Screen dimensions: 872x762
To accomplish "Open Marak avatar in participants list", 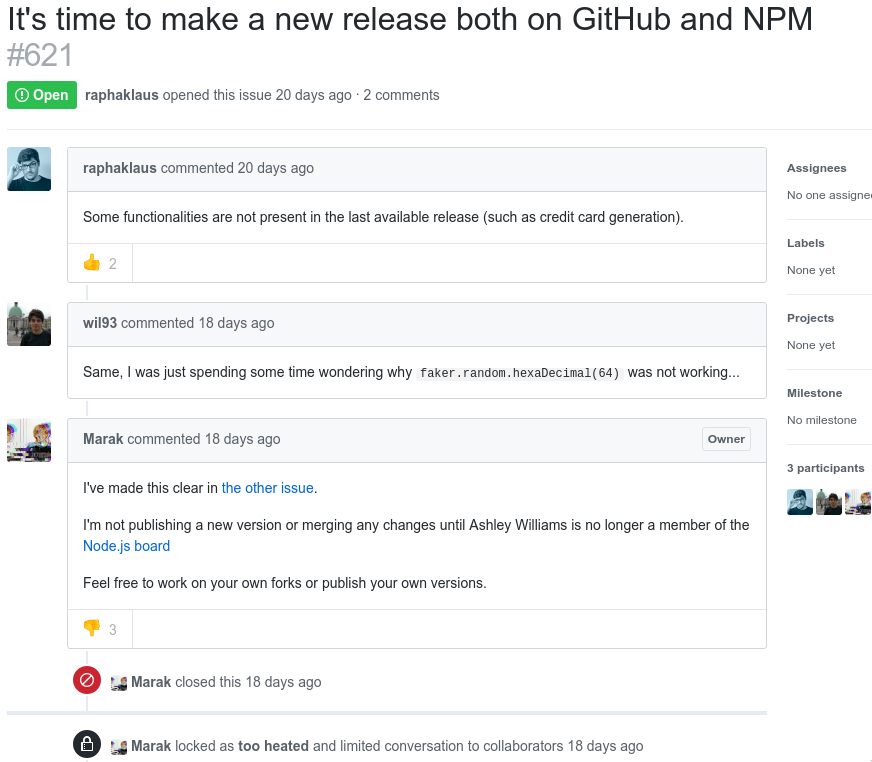I will click(x=858, y=502).
